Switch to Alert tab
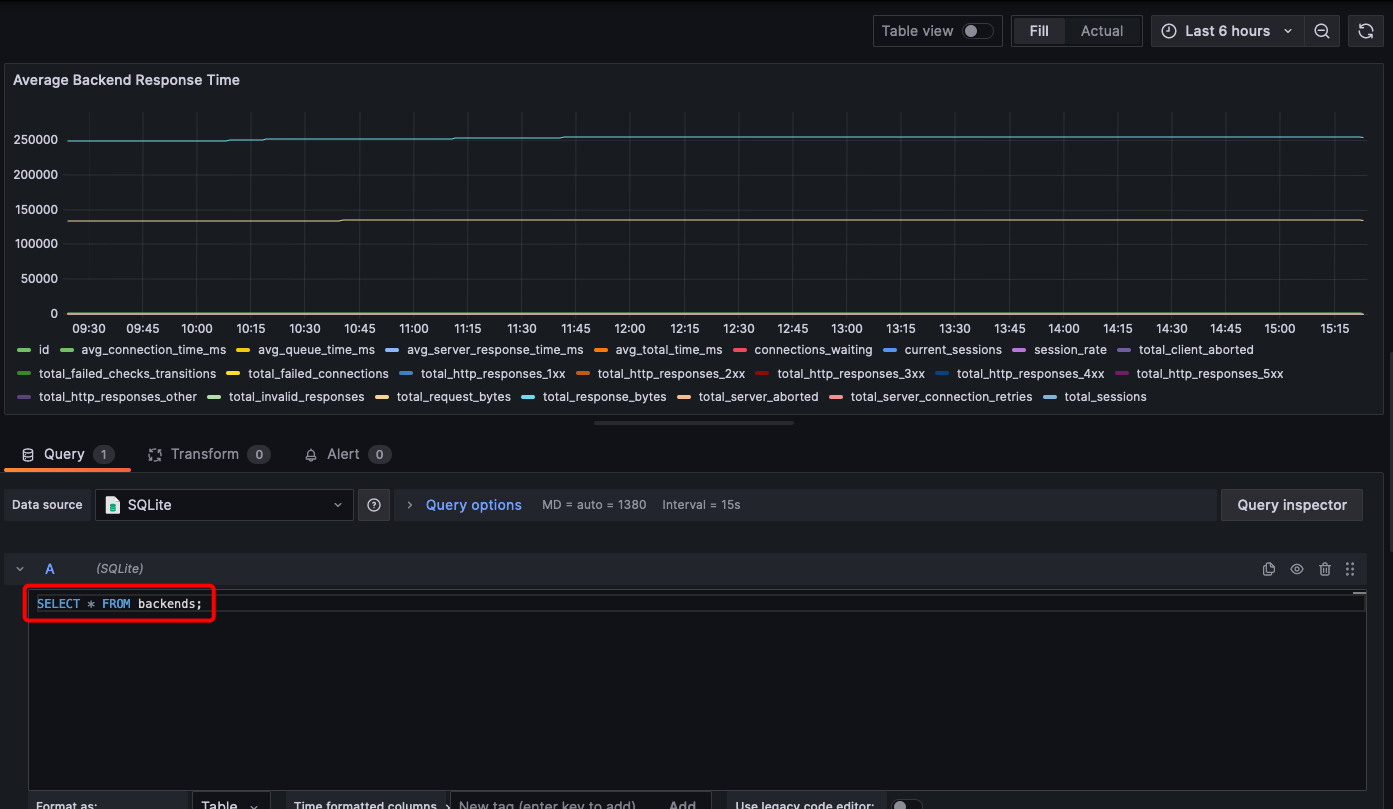This screenshot has width=1393, height=809. [346, 454]
